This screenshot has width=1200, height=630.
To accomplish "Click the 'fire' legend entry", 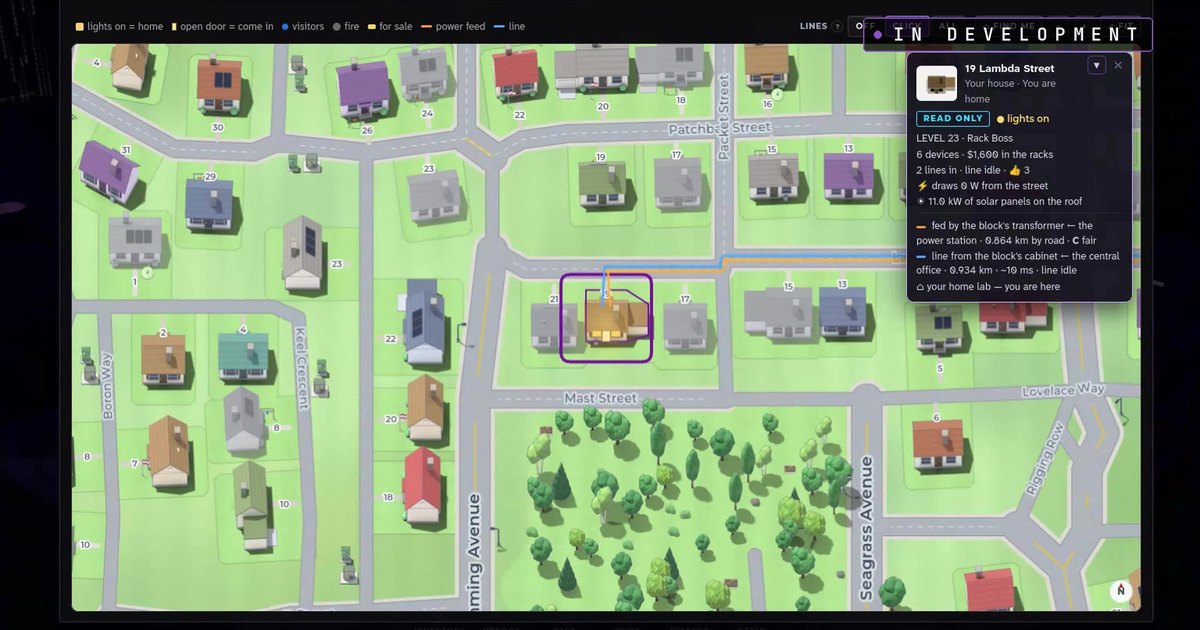I will [346, 27].
